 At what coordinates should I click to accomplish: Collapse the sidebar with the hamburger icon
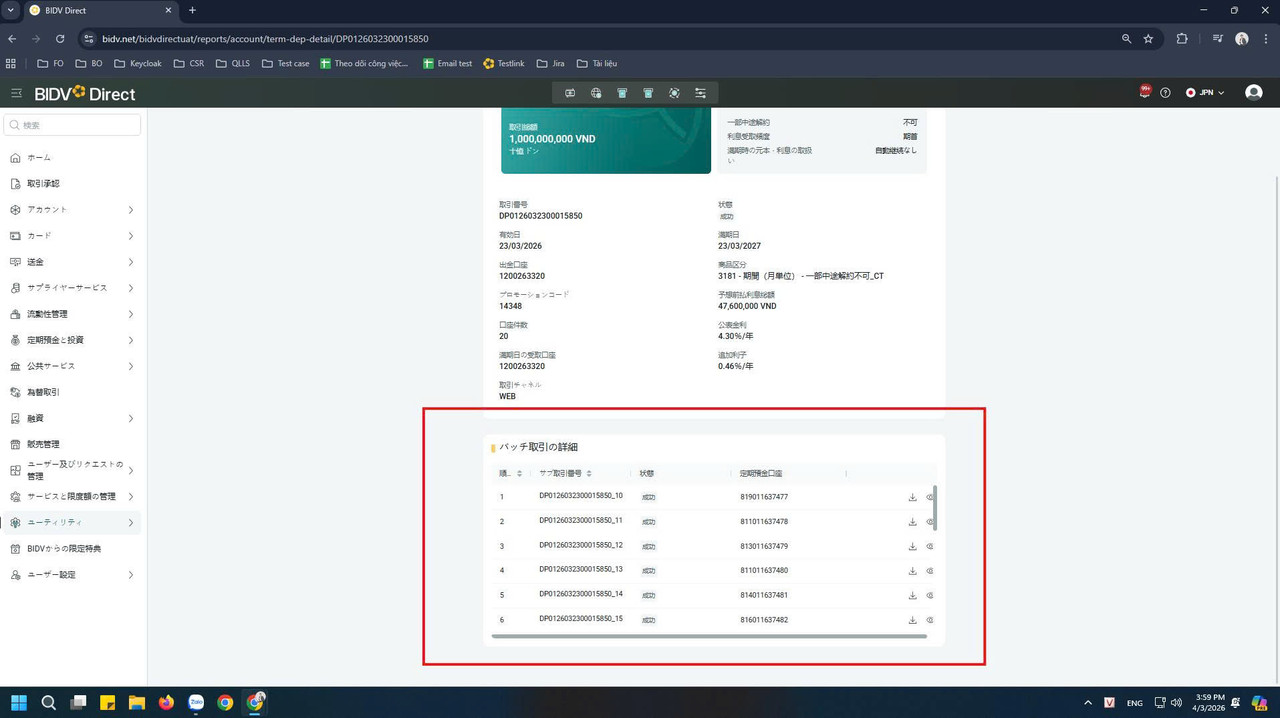click(16, 93)
